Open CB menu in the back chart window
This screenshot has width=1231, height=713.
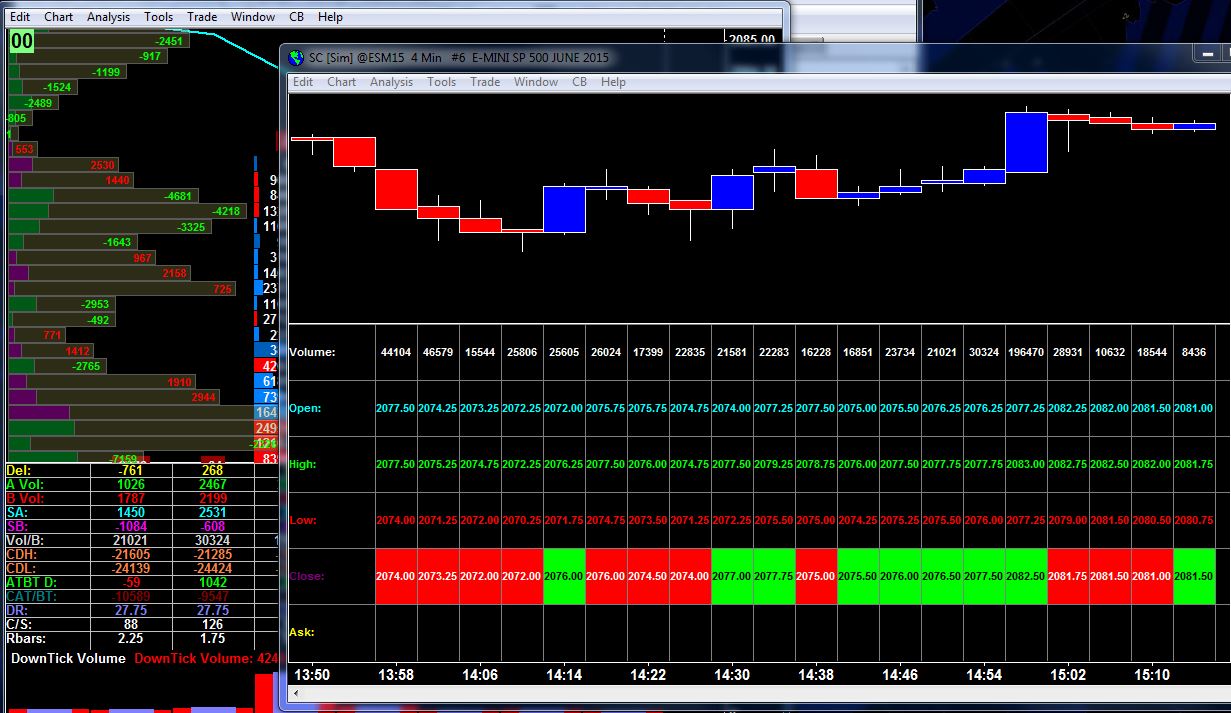pyautogui.click(x=296, y=17)
